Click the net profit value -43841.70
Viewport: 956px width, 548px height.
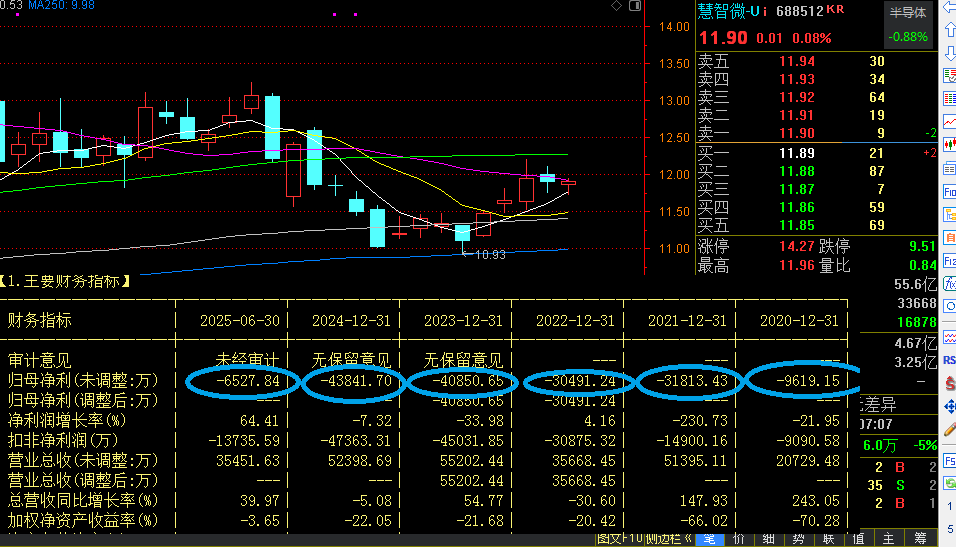pos(357,381)
